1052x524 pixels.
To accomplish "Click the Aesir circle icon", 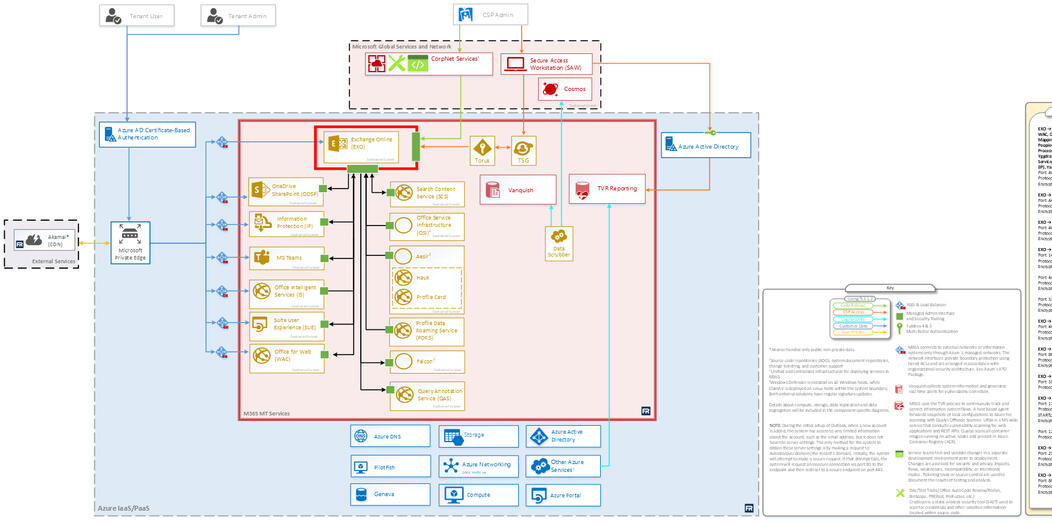I will pos(403,256).
